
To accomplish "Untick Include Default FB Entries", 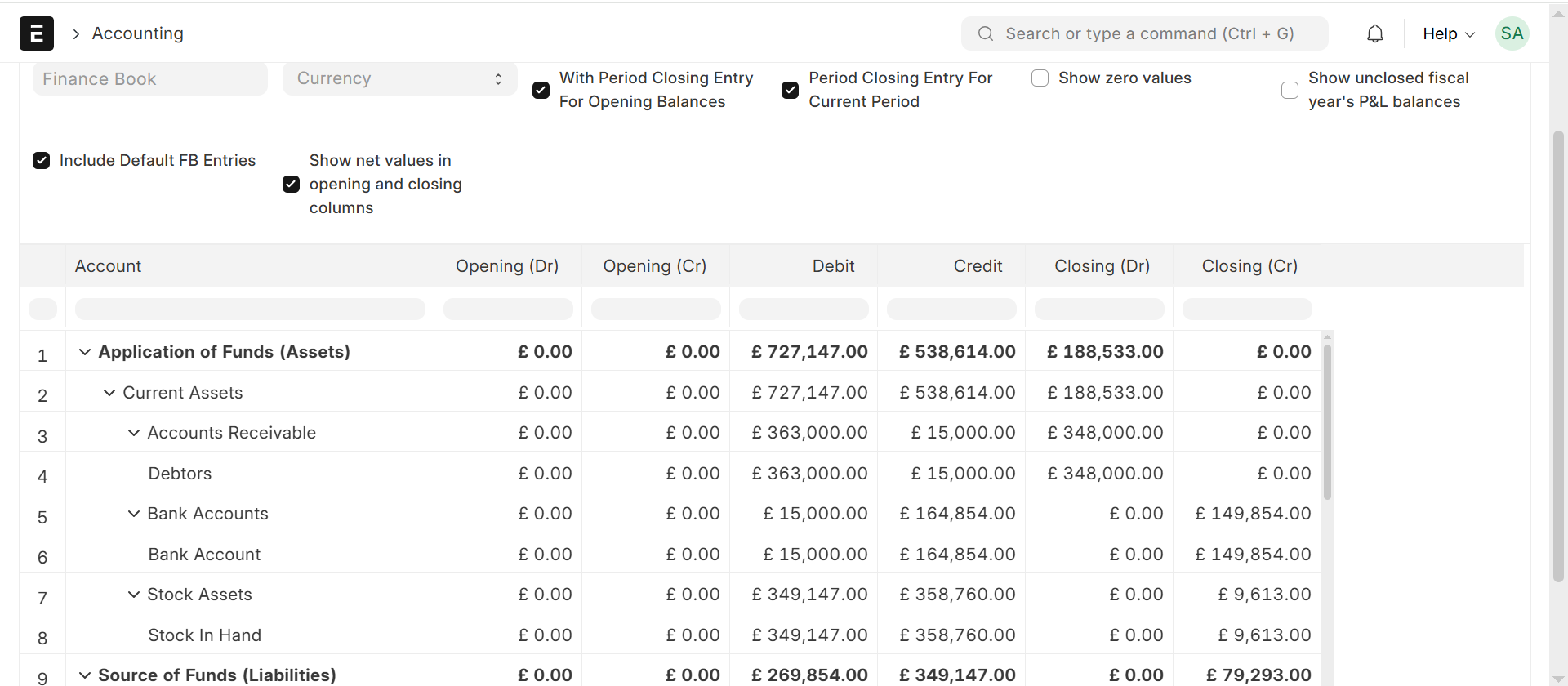I will point(42,161).
